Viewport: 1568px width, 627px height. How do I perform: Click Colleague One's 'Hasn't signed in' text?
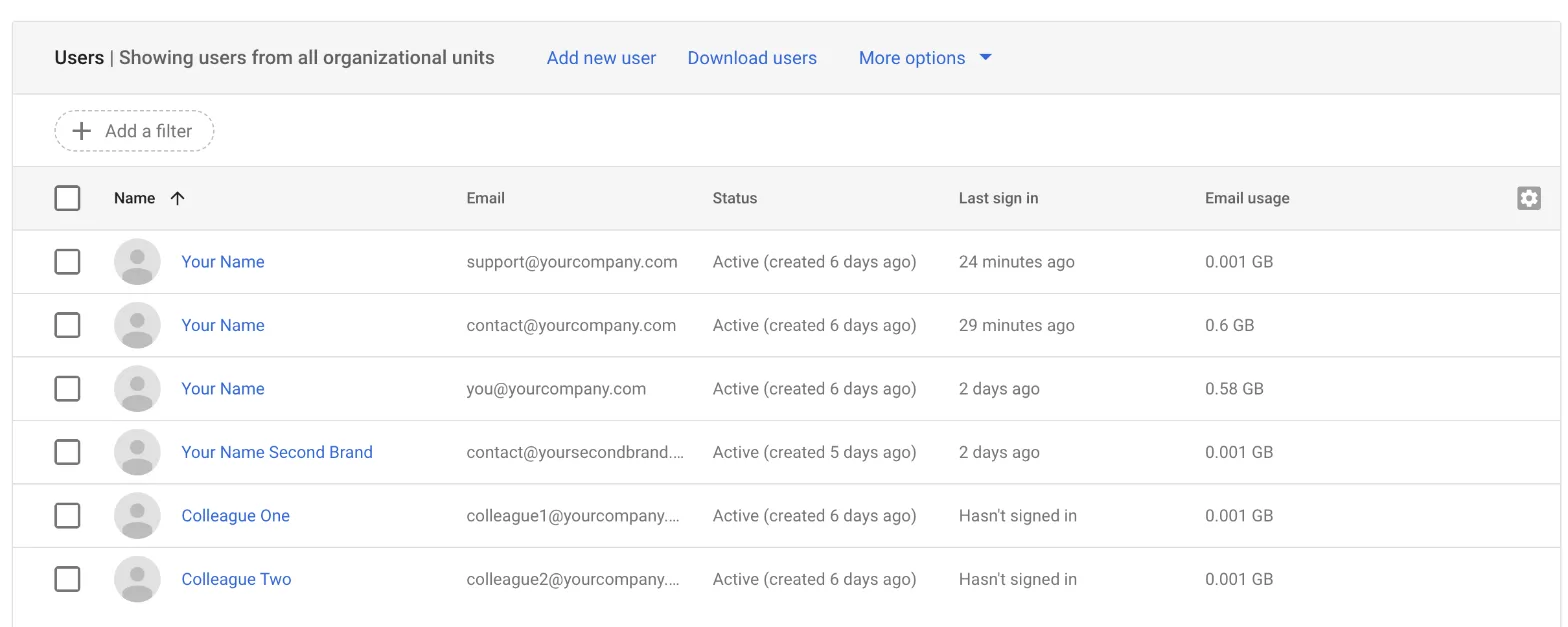(1017, 516)
